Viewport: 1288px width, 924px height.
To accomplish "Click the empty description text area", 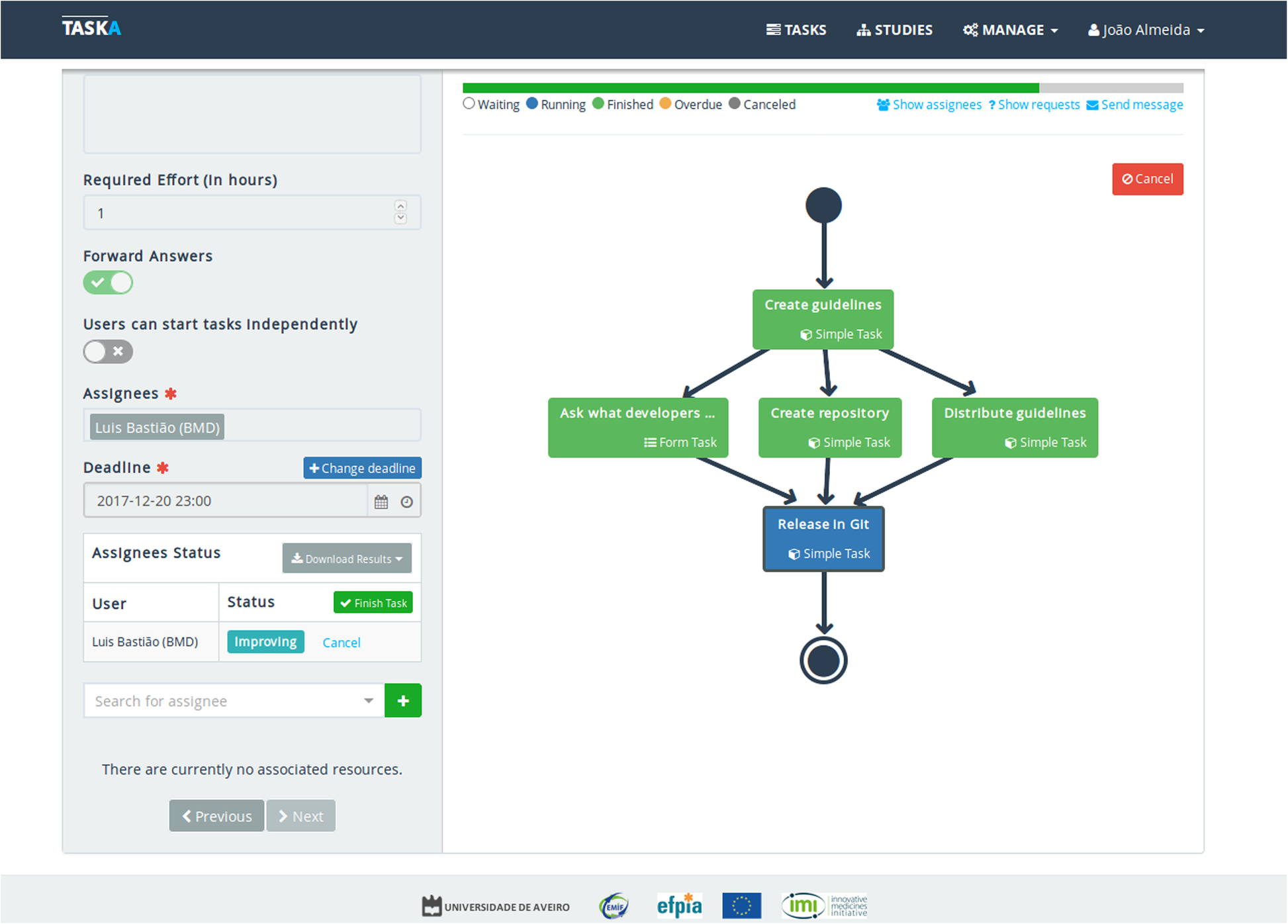I will coord(252,114).
